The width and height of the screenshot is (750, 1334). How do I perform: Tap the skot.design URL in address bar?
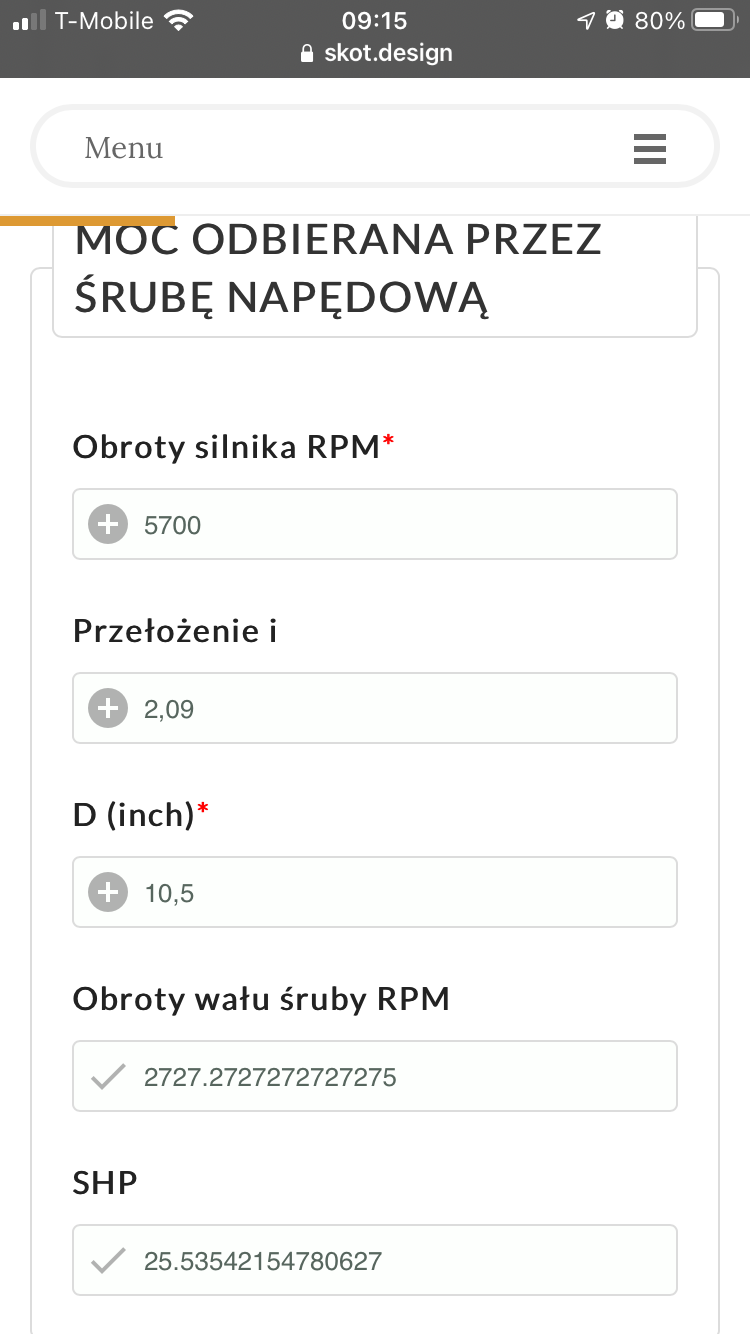388,53
